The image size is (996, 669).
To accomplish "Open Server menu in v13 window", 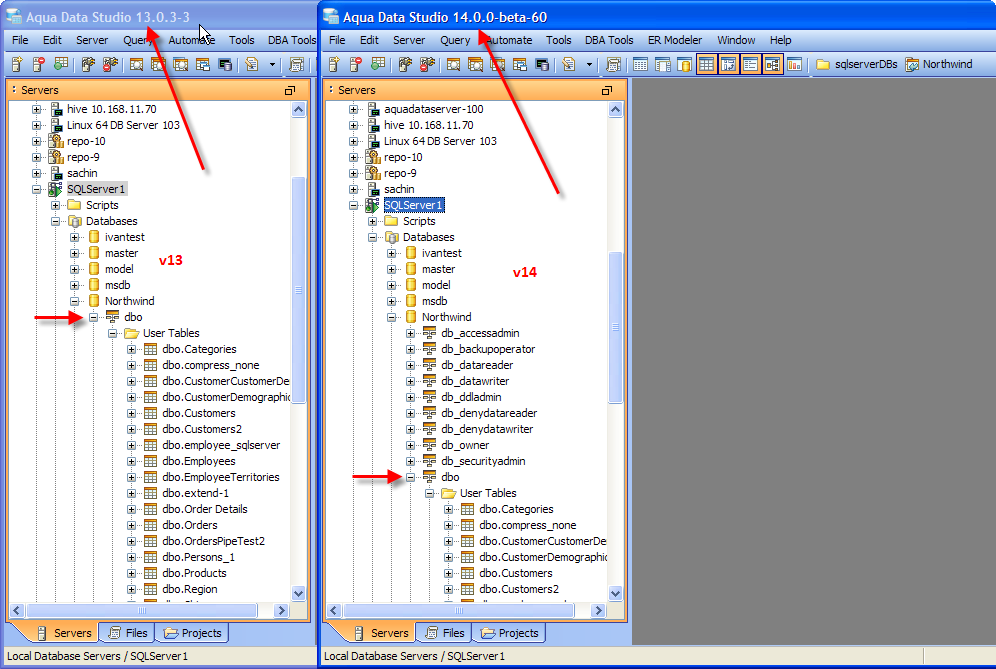I will point(92,40).
